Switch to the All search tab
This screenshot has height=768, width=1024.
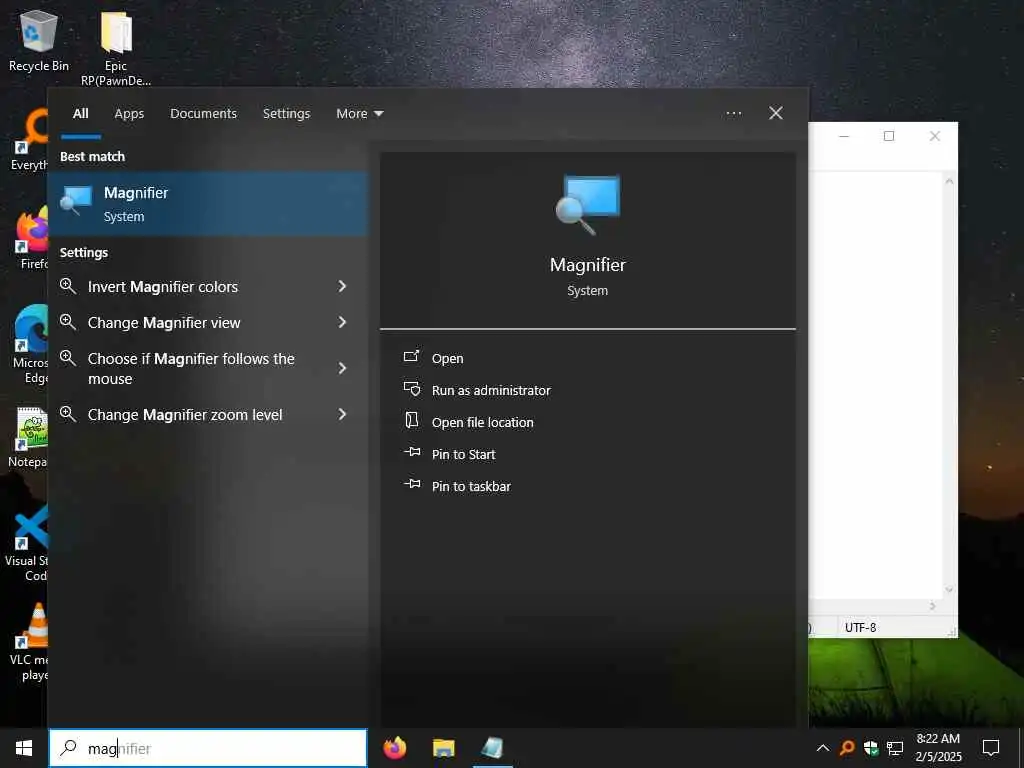(x=80, y=114)
